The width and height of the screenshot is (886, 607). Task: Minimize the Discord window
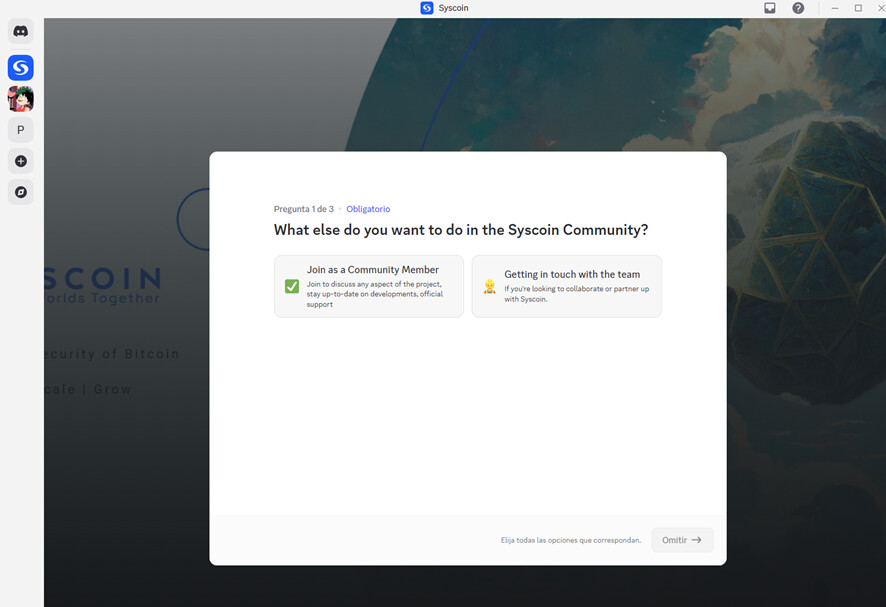point(835,8)
